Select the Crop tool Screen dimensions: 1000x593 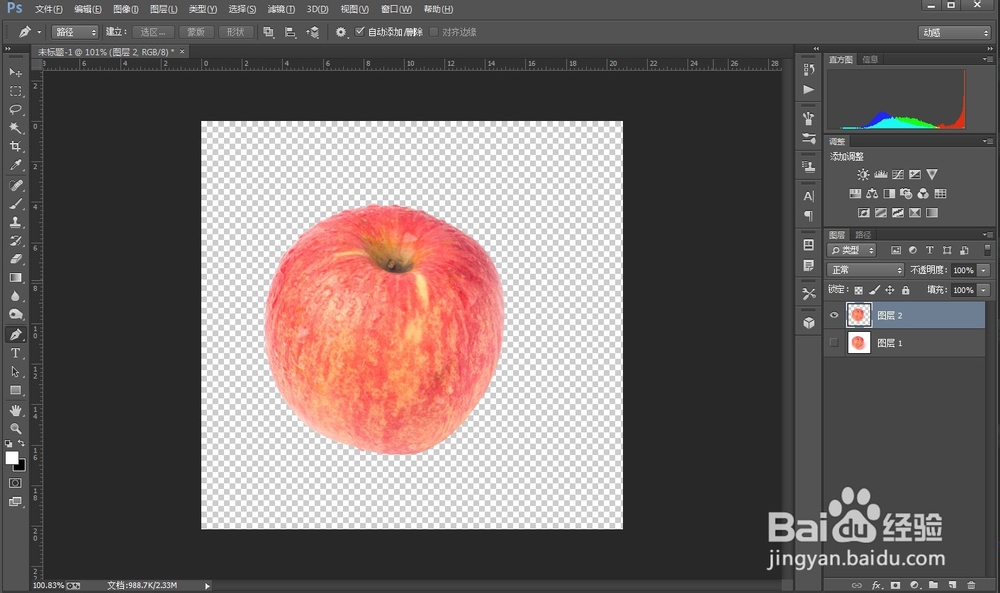pyautogui.click(x=15, y=147)
